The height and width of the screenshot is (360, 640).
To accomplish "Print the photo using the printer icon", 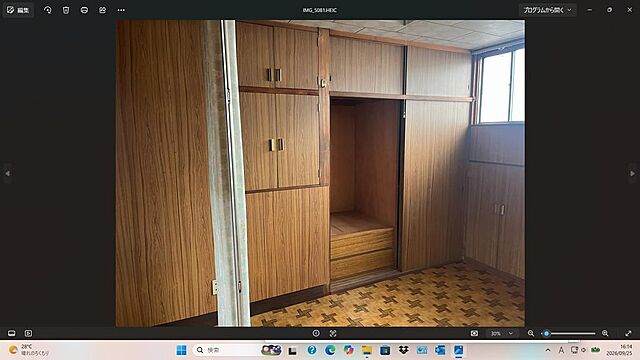I will (84, 10).
